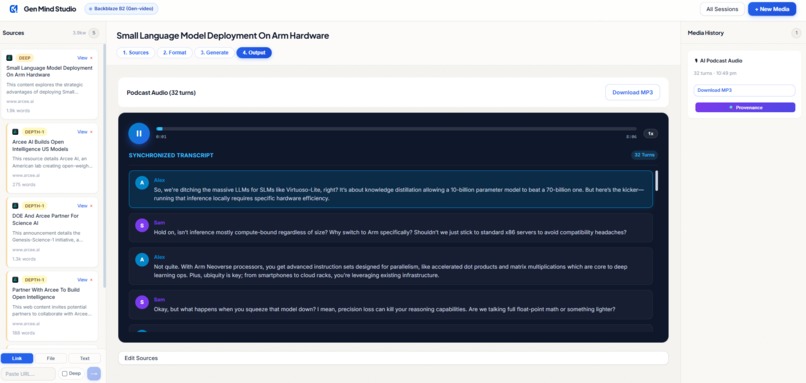The height and width of the screenshot is (383, 806).
Task: View the Partner With Arcee source
Action: pos(82,280)
